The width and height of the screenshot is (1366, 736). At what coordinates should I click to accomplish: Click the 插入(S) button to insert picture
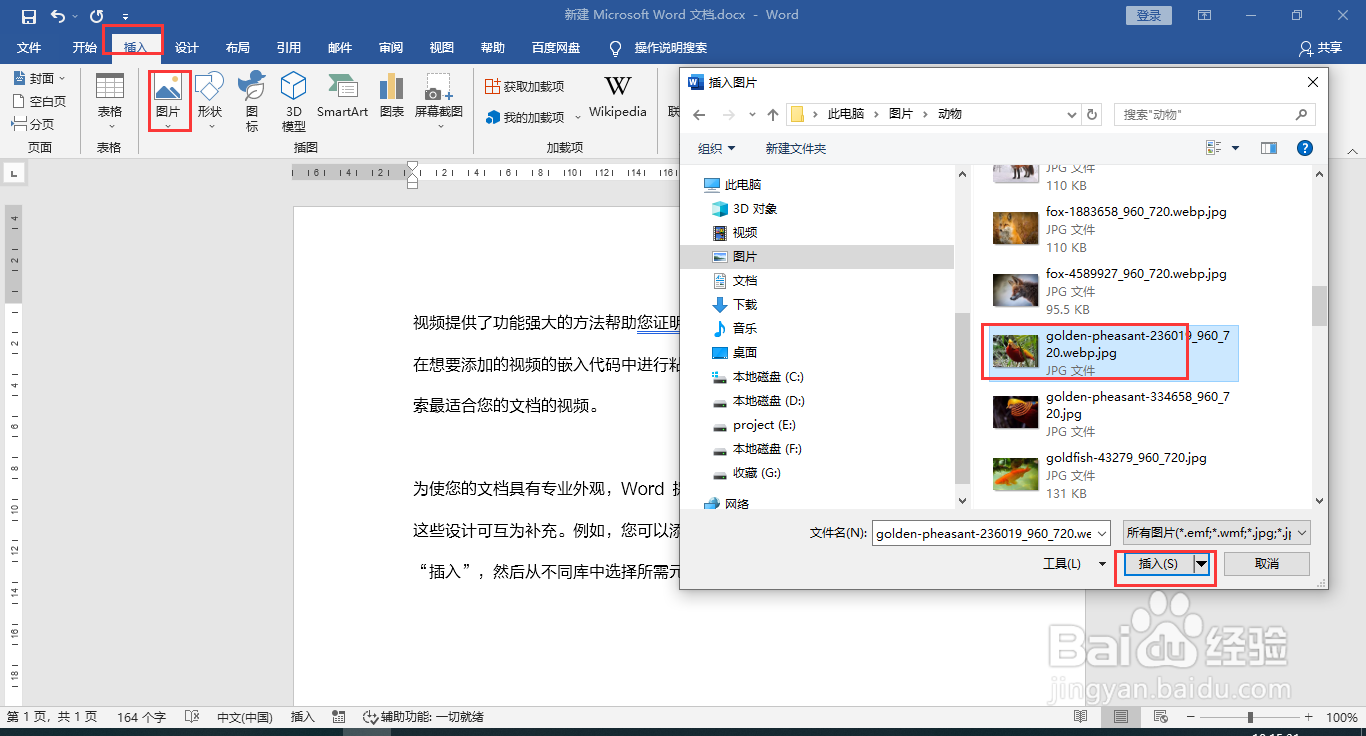(x=1156, y=563)
